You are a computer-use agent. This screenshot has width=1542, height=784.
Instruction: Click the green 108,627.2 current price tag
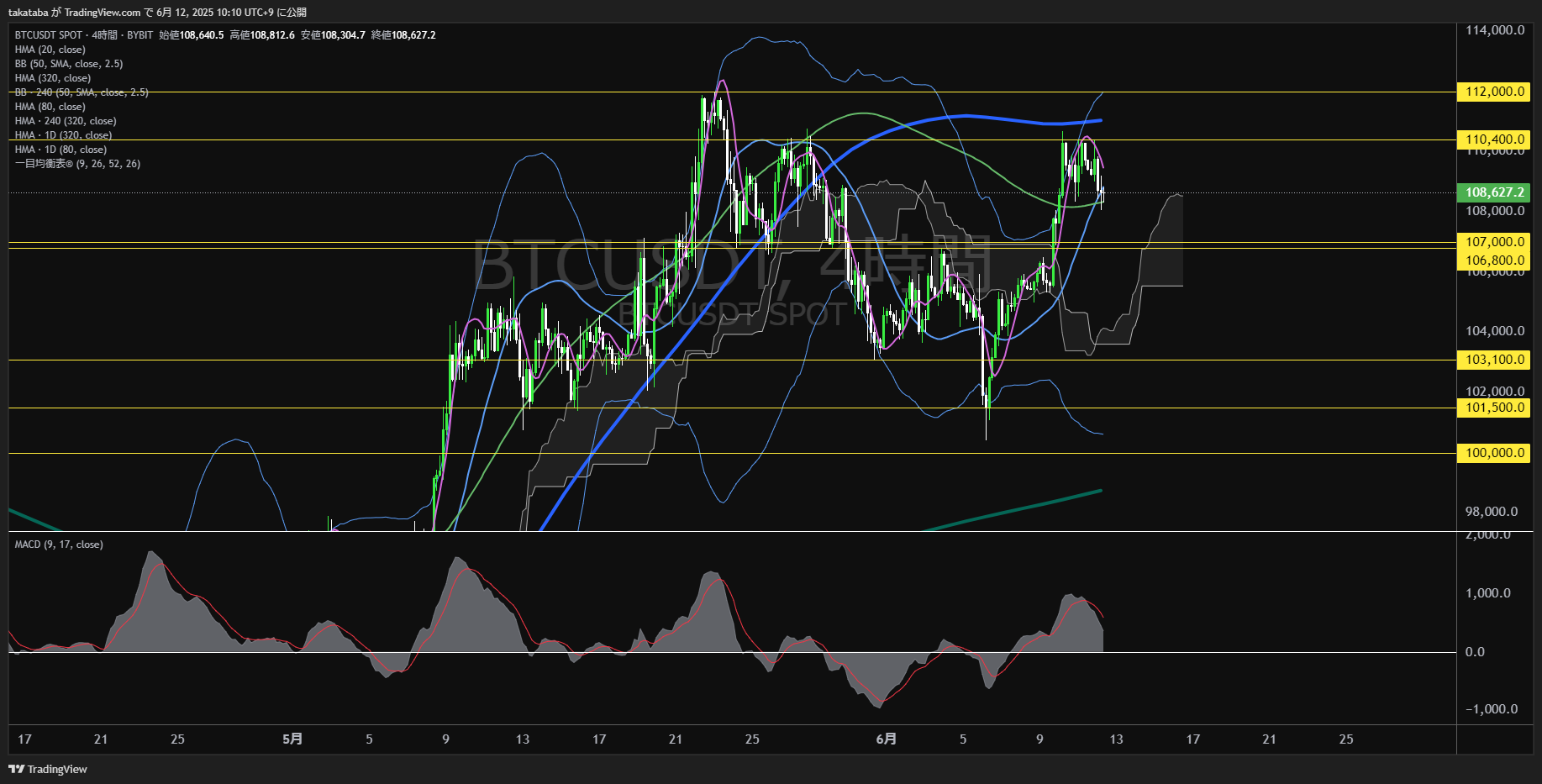click(1495, 192)
